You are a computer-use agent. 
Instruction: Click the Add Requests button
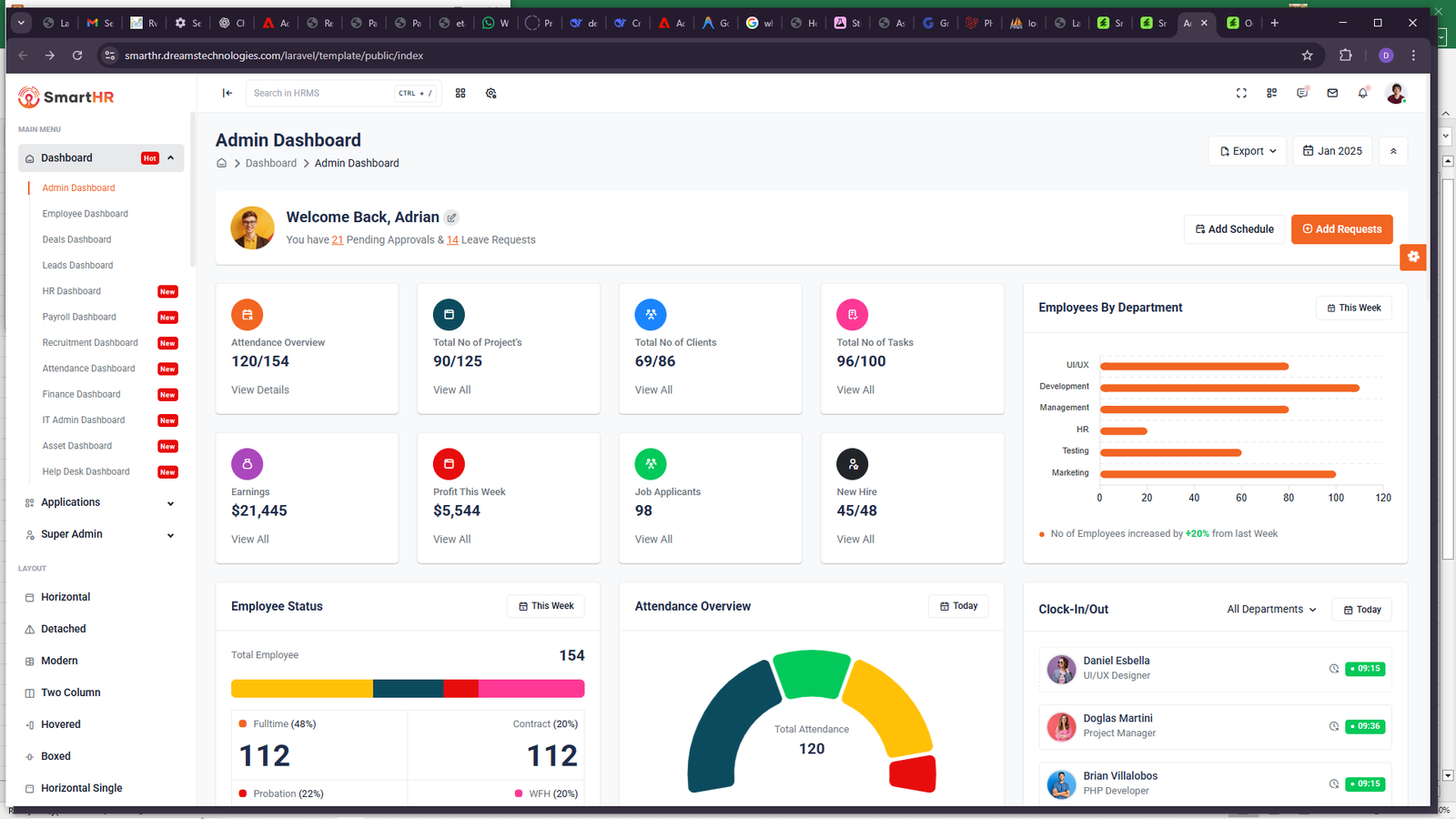tap(1341, 229)
